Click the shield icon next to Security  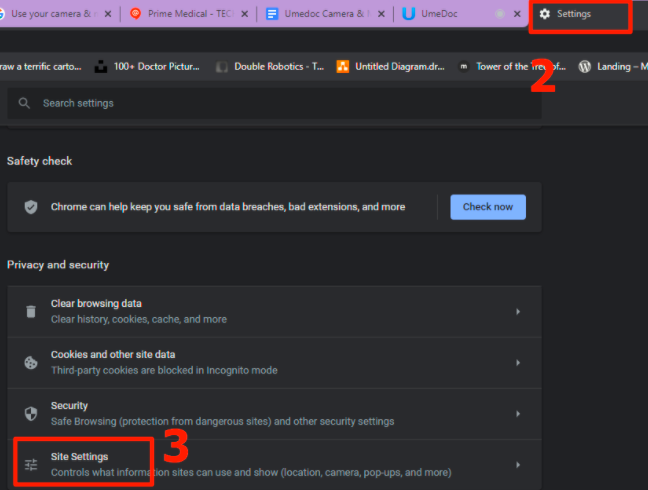click(x=31, y=413)
